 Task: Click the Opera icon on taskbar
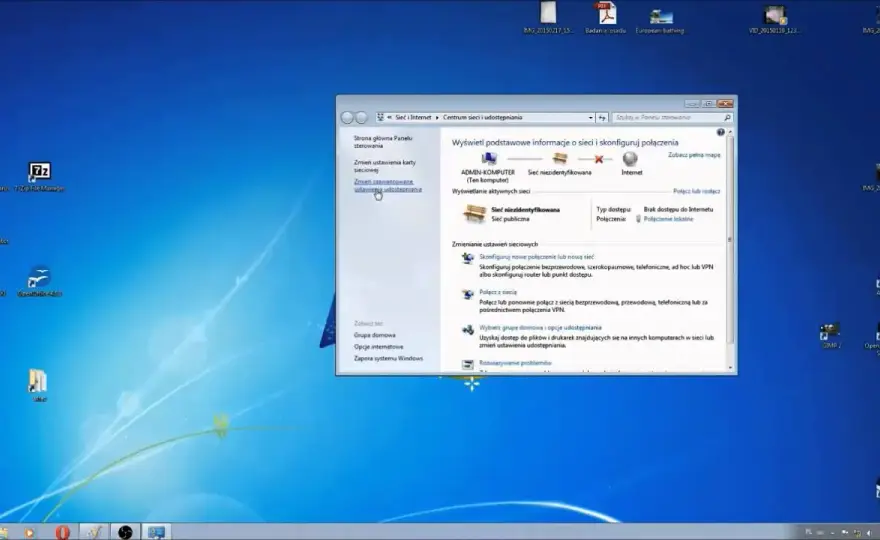pyautogui.click(x=62, y=532)
